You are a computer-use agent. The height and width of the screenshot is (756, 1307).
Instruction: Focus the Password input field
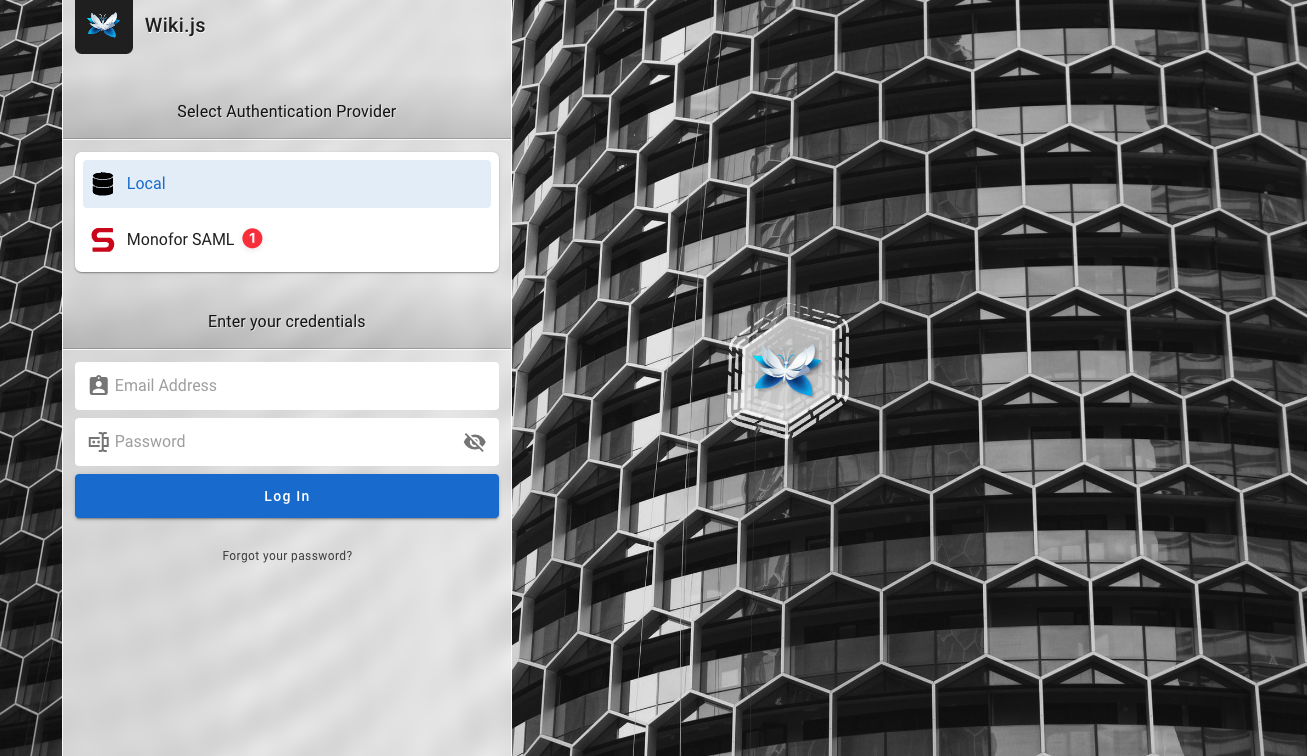(280, 442)
